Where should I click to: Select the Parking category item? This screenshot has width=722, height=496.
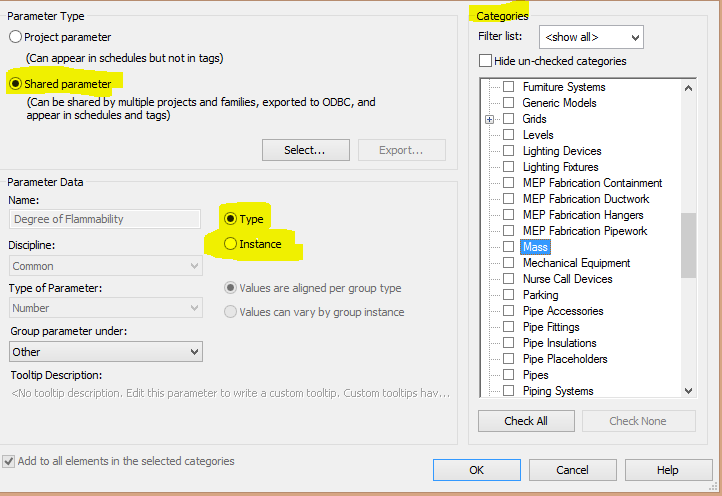tap(541, 295)
